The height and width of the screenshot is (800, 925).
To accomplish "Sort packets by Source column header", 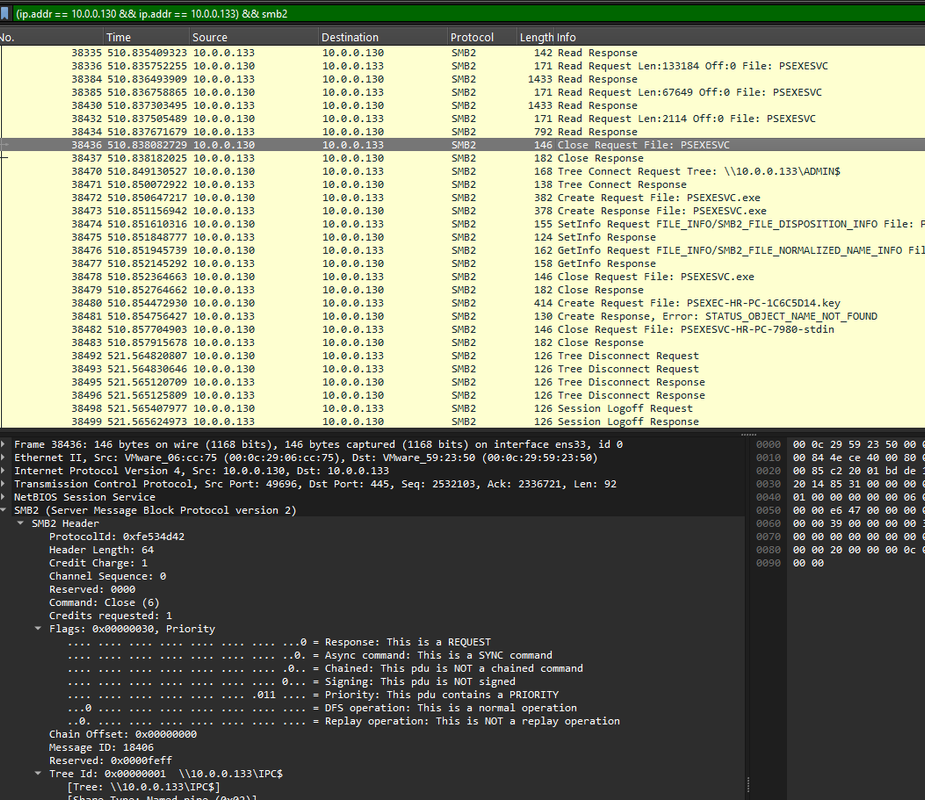I will point(254,37).
